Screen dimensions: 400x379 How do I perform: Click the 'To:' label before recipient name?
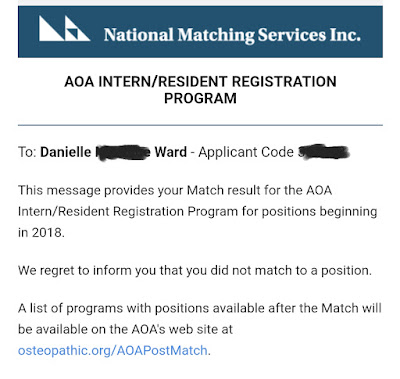point(27,152)
